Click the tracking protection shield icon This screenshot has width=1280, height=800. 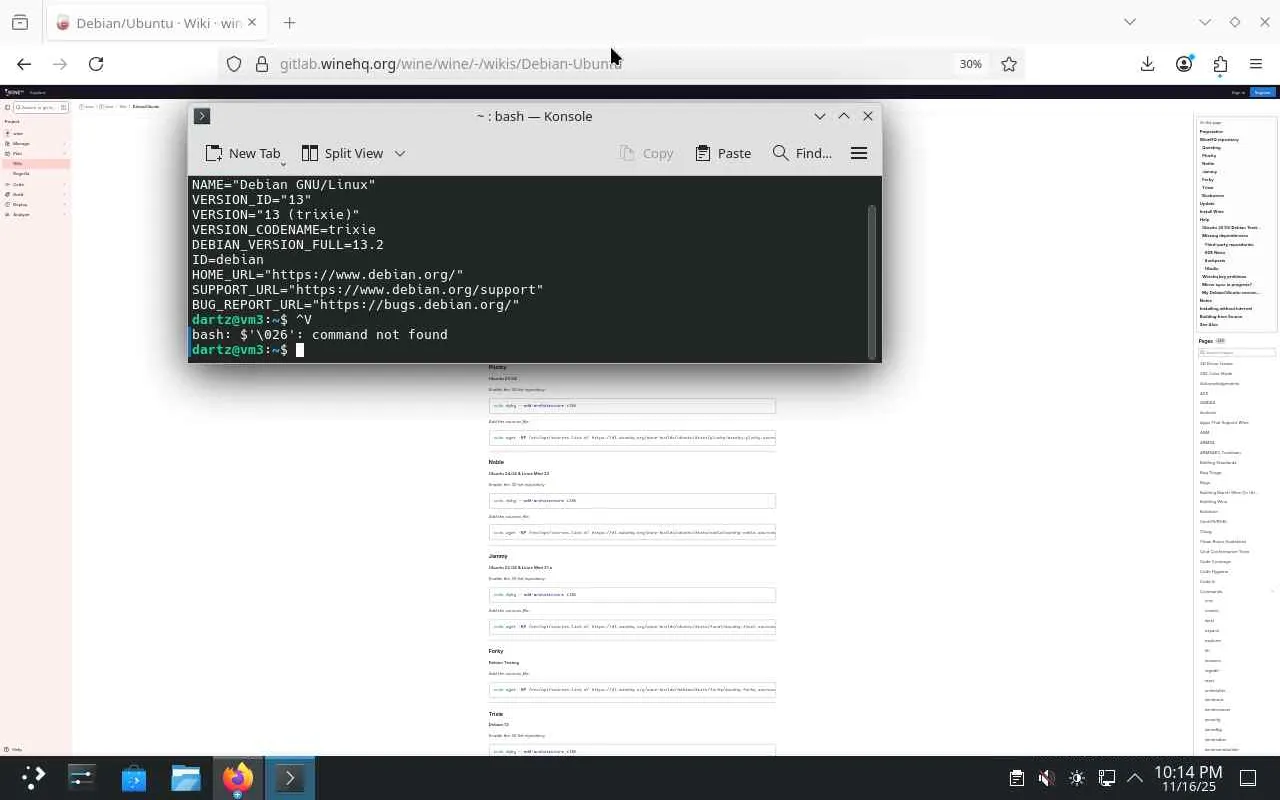(x=234, y=64)
